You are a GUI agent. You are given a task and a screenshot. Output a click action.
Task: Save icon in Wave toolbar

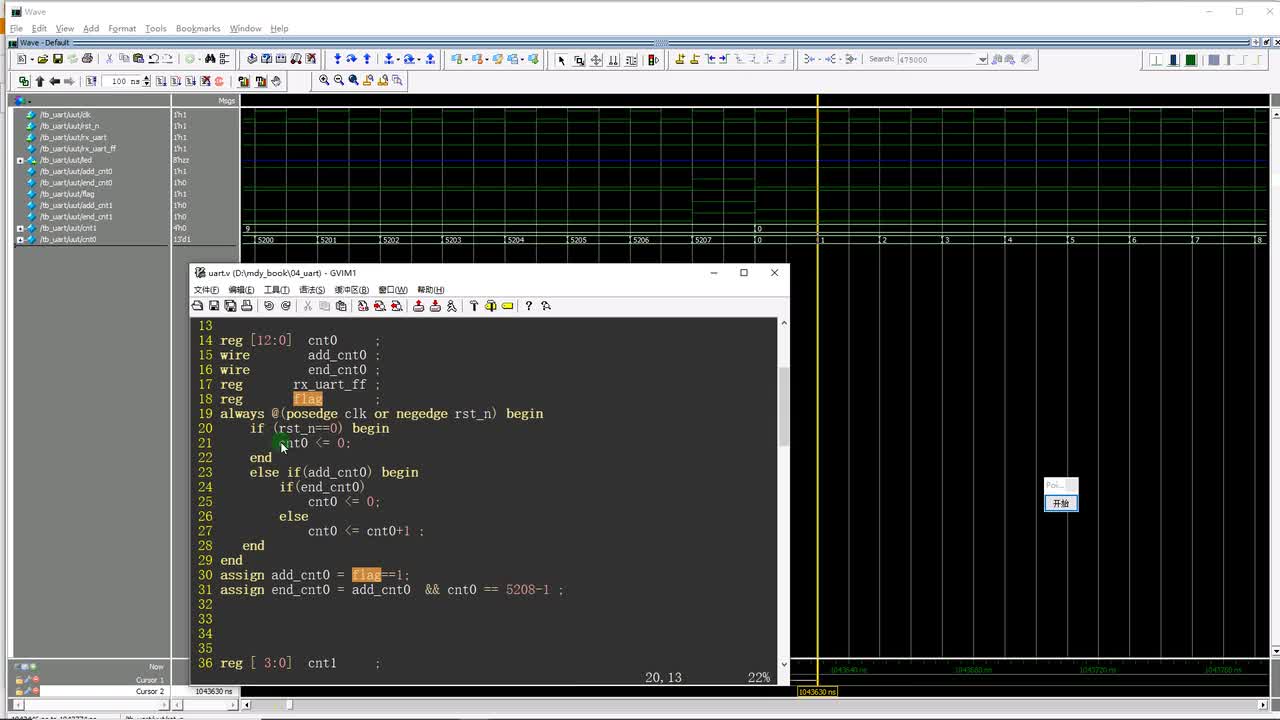point(57,59)
